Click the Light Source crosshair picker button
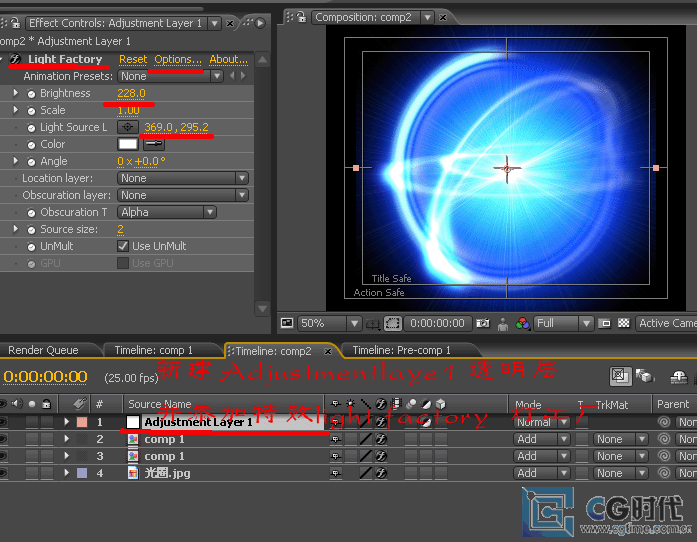 click(127, 127)
